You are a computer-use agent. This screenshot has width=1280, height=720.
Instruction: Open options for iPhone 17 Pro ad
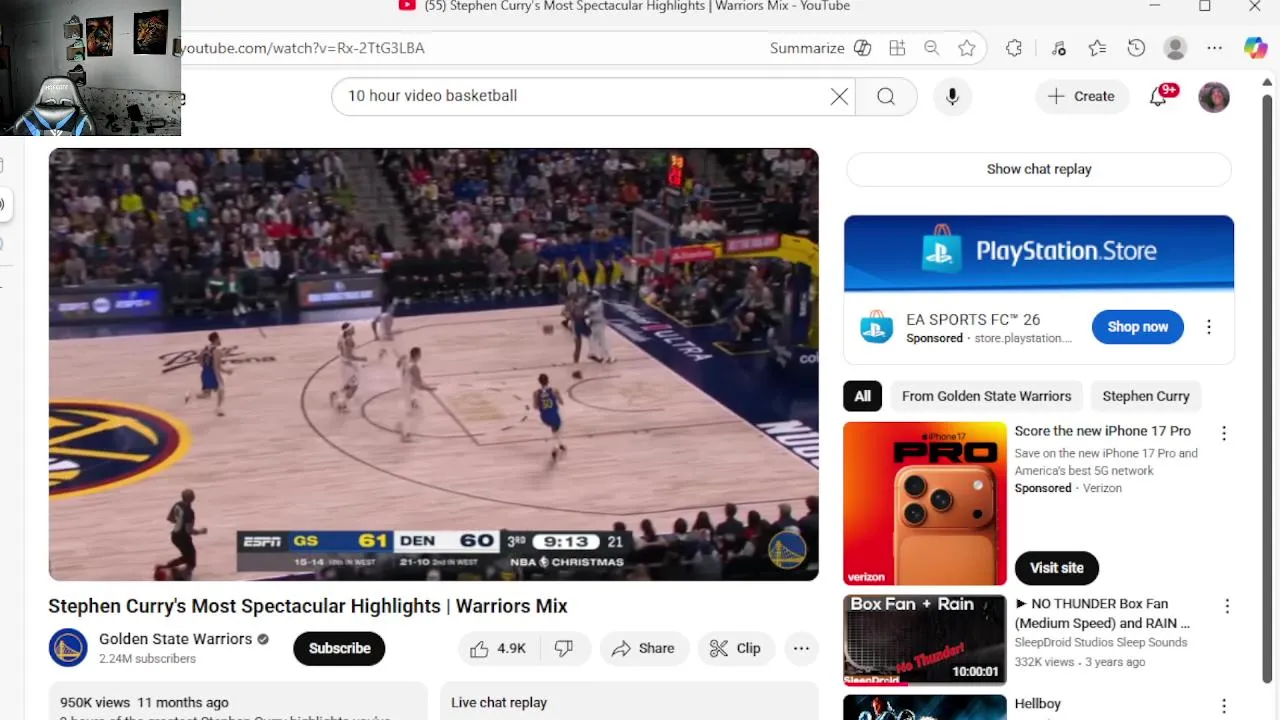click(1224, 433)
